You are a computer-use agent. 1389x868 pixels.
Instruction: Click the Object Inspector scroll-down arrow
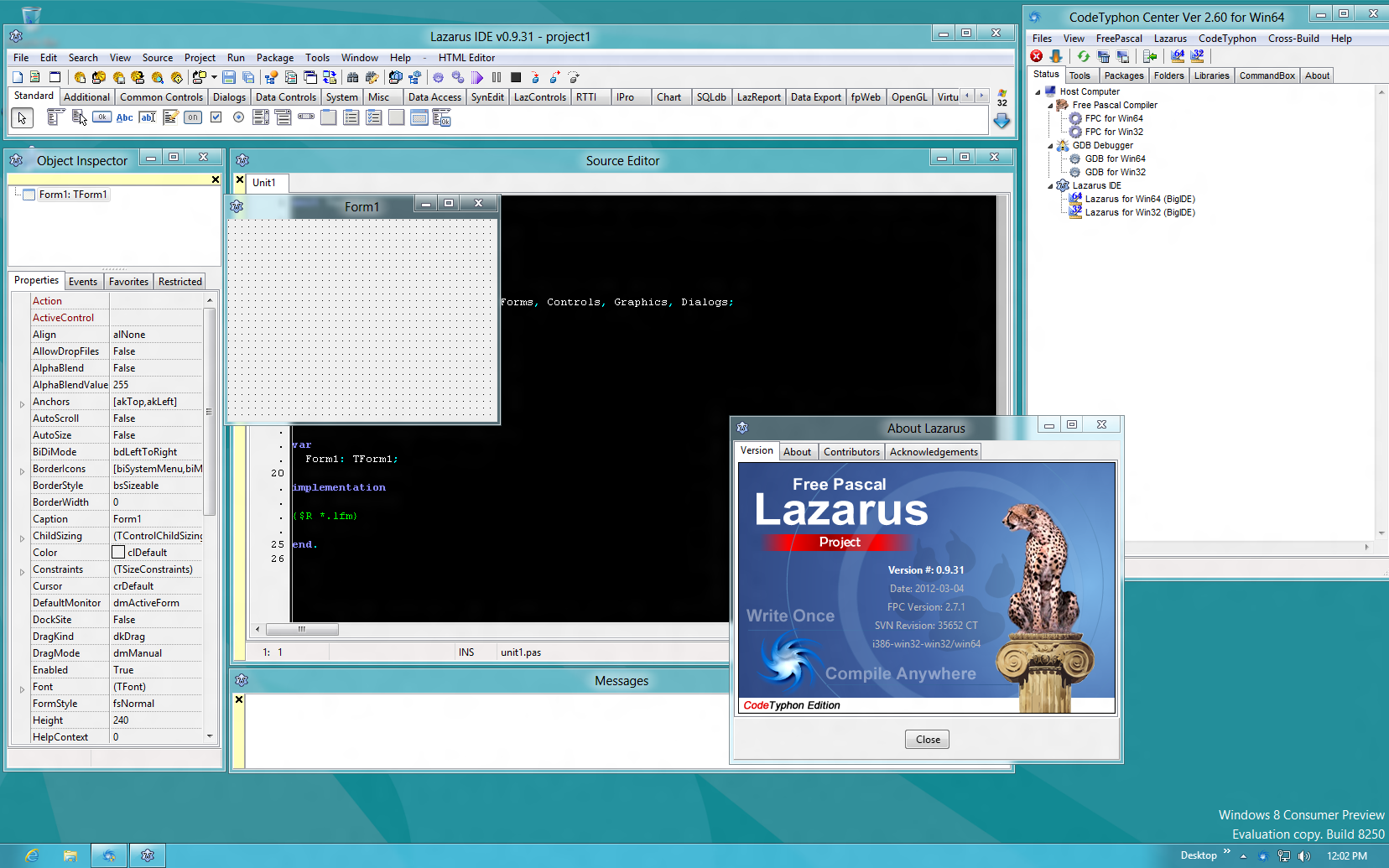(210, 736)
